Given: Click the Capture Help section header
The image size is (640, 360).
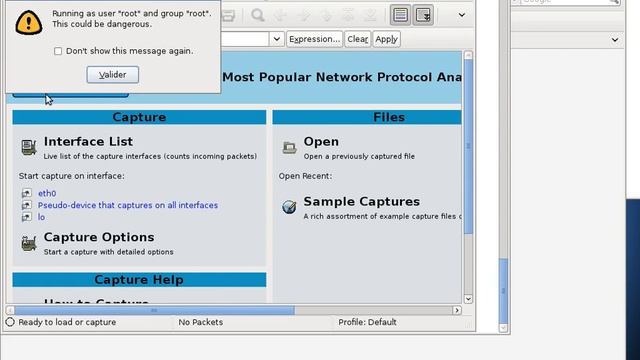Looking at the screenshot, I should point(139,280).
